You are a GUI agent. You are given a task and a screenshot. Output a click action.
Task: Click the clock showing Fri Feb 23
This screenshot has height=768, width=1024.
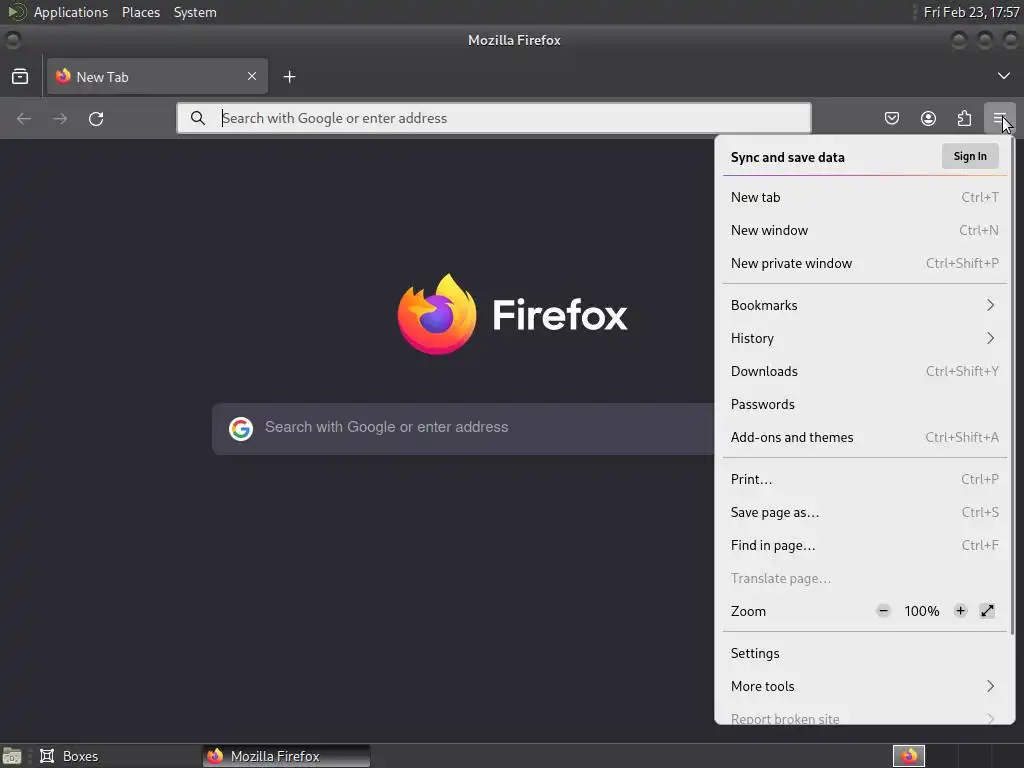(971, 12)
